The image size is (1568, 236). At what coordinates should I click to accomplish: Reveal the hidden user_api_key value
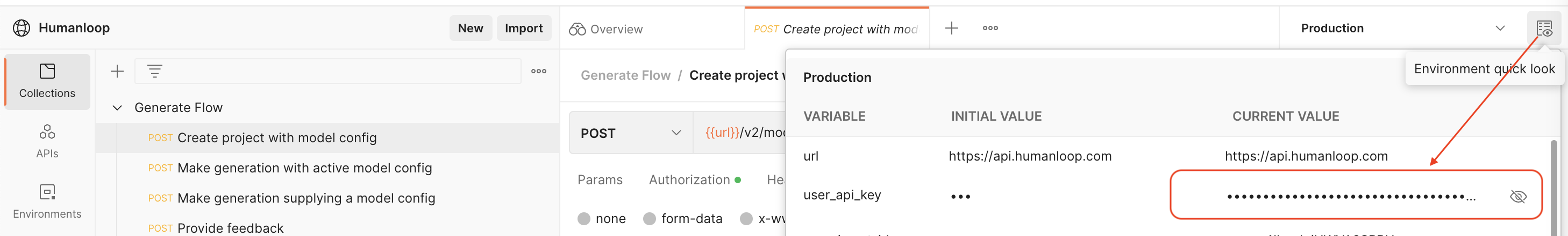point(1518,196)
